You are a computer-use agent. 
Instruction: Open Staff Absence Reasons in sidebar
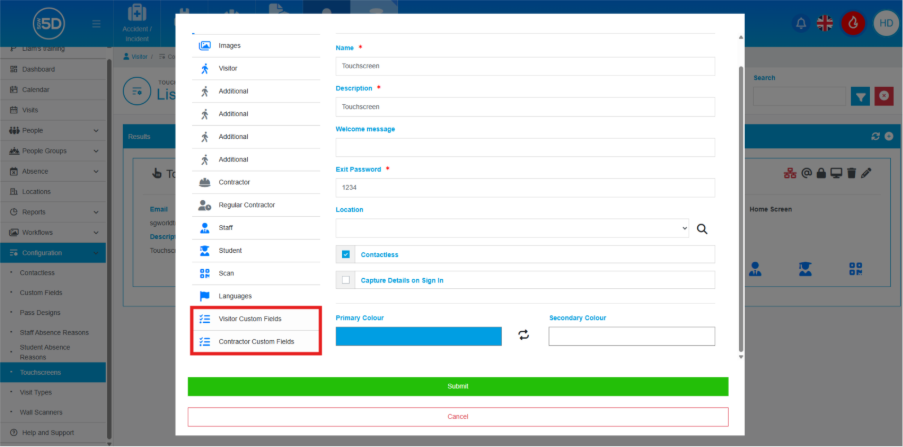53,333
